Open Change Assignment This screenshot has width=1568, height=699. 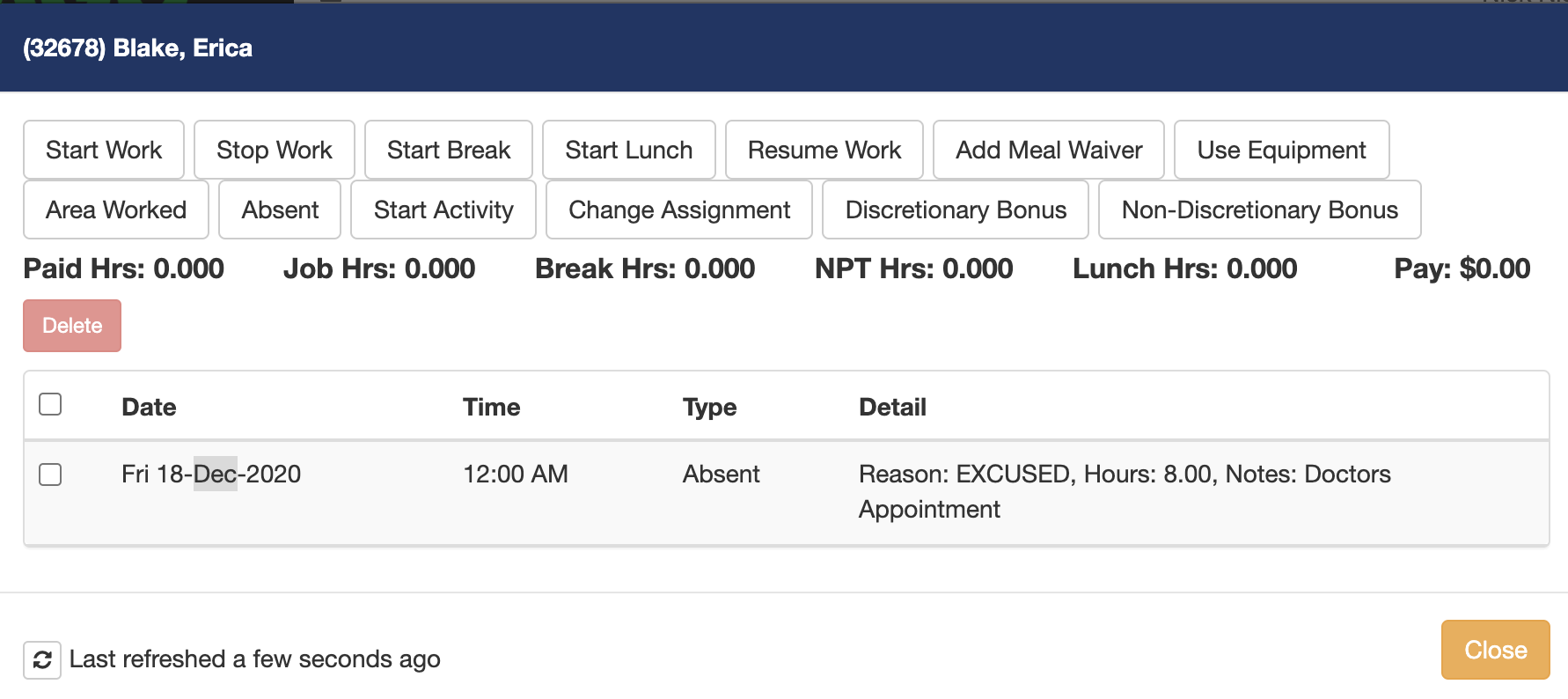pos(678,210)
